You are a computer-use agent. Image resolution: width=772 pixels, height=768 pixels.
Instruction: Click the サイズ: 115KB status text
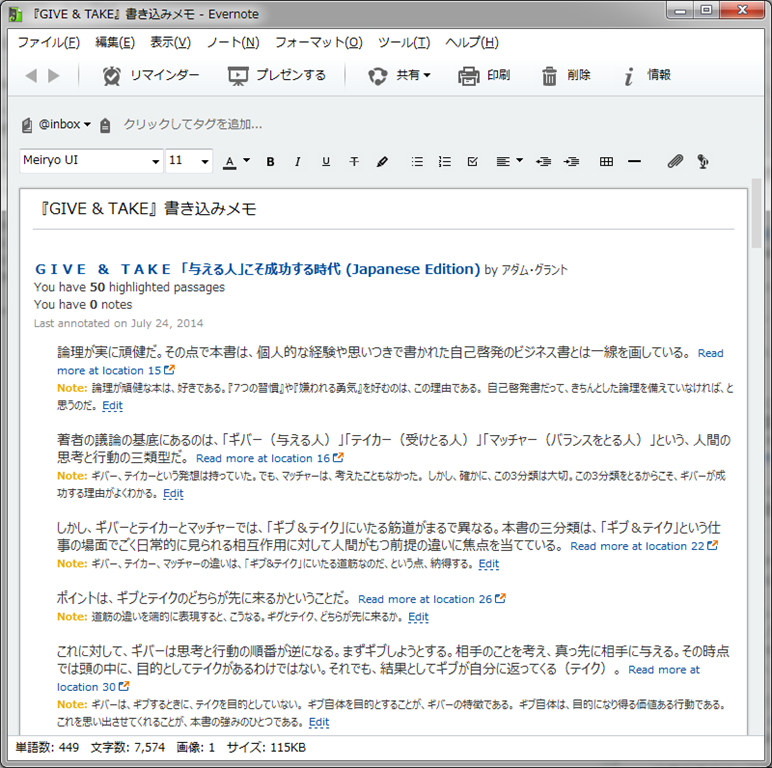coord(266,748)
